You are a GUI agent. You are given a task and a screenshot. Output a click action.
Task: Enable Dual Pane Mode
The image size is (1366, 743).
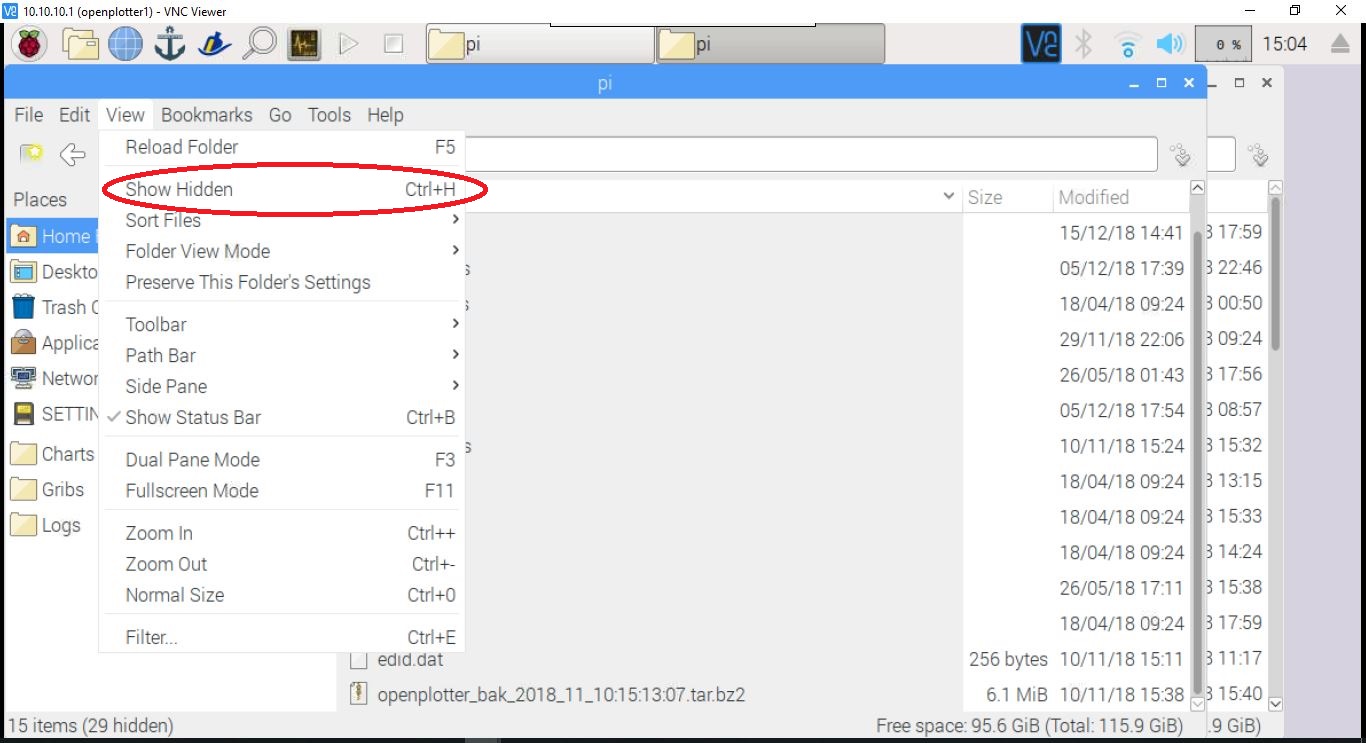[191, 459]
